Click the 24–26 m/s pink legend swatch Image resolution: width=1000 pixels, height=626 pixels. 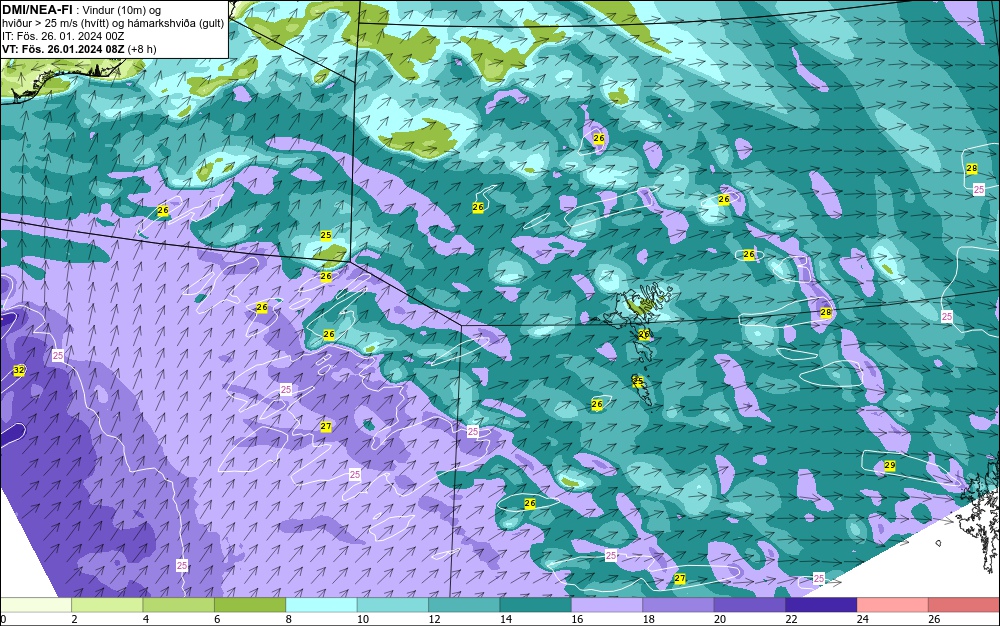(x=893, y=605)
